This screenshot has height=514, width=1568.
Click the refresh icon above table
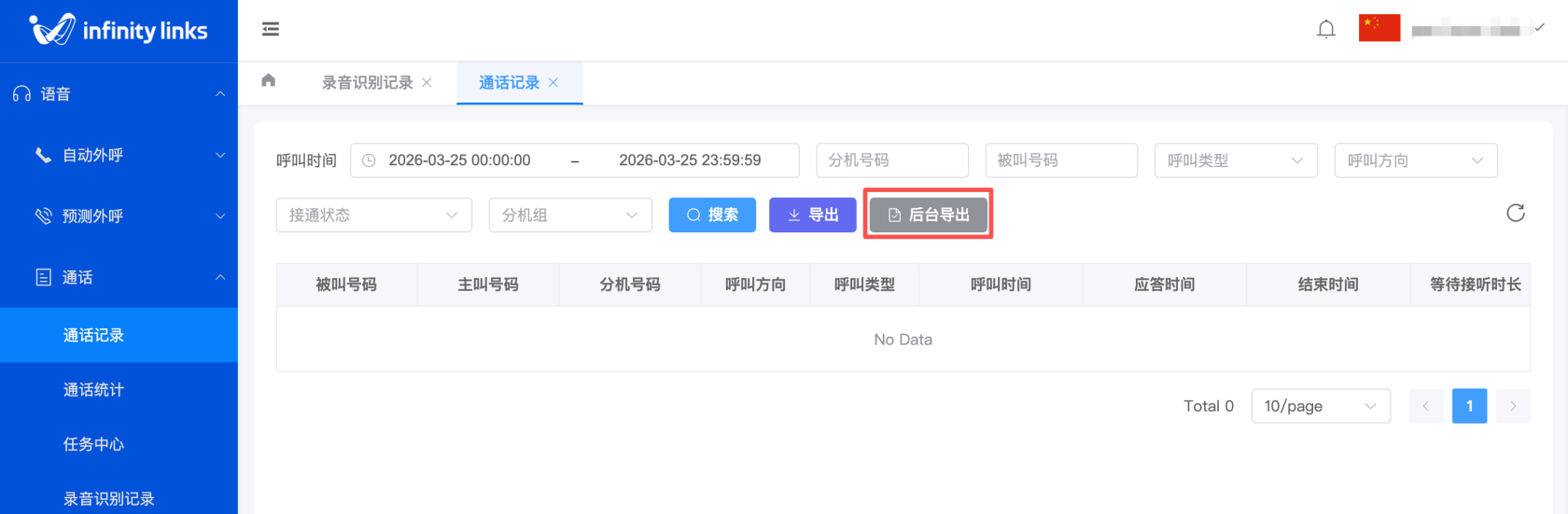pyautogui.click(x=1515, y=214)
